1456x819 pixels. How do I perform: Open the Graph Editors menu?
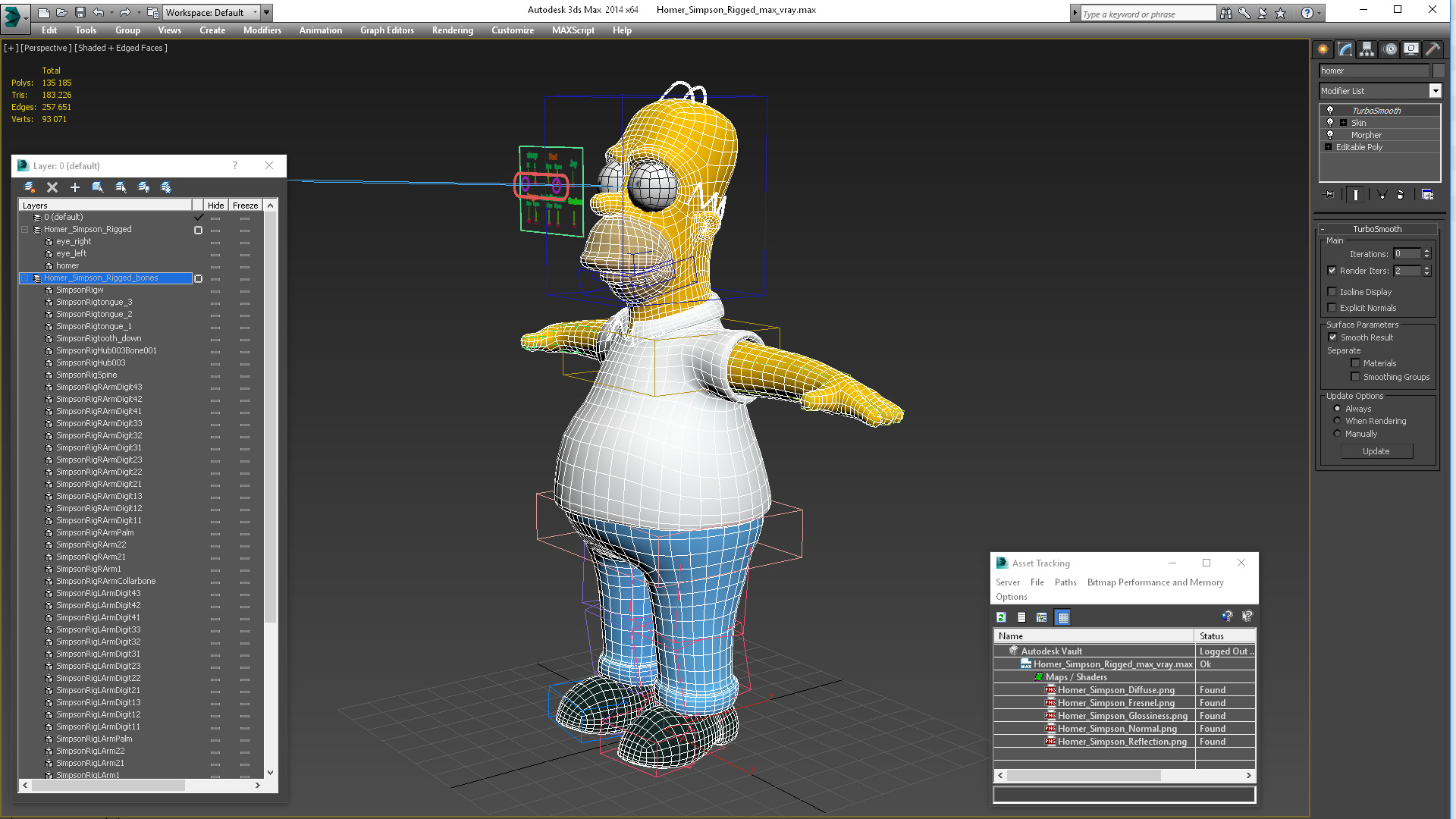click(387, 30)
